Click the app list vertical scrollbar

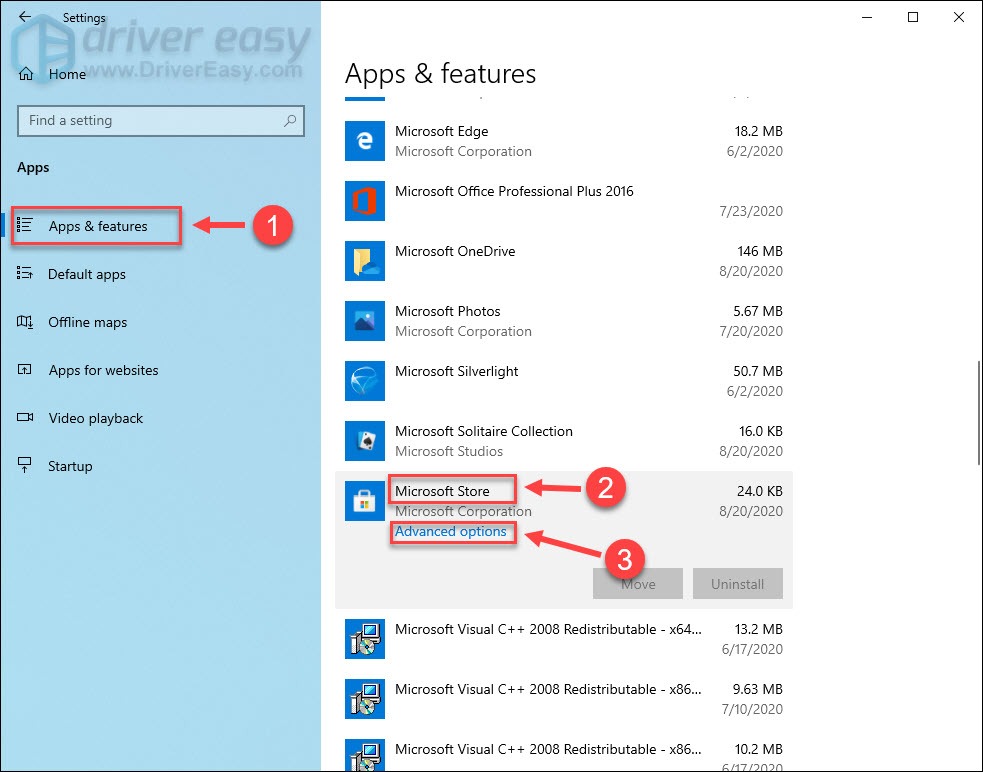click(x=979, y=412)
